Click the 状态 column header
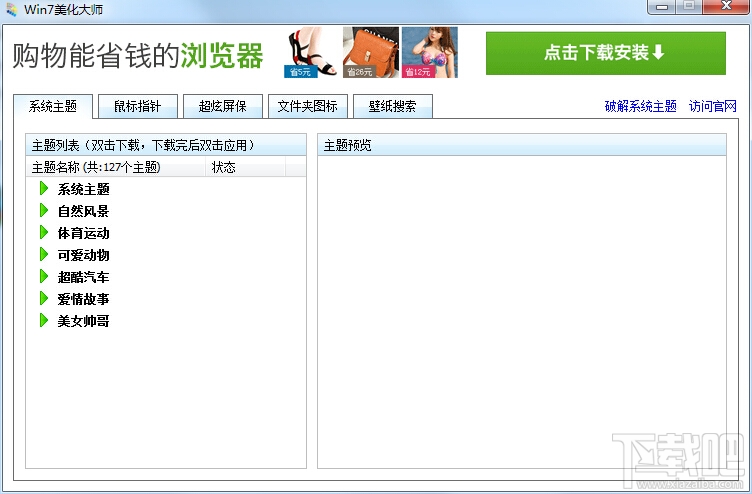The height and width of the screenshot is (494, 752). (246, 167)
